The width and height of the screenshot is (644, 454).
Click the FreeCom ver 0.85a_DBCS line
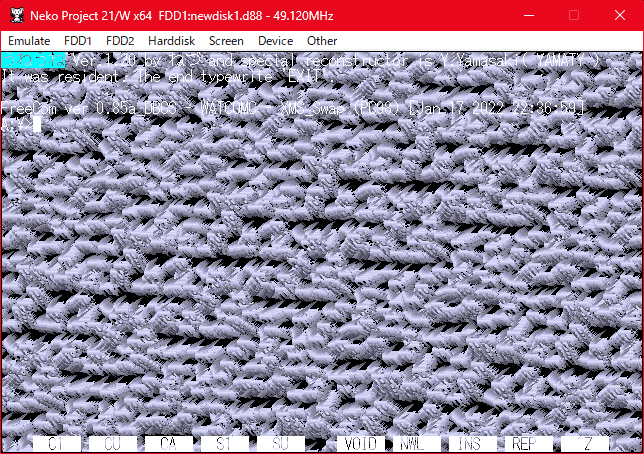[292, 108]
